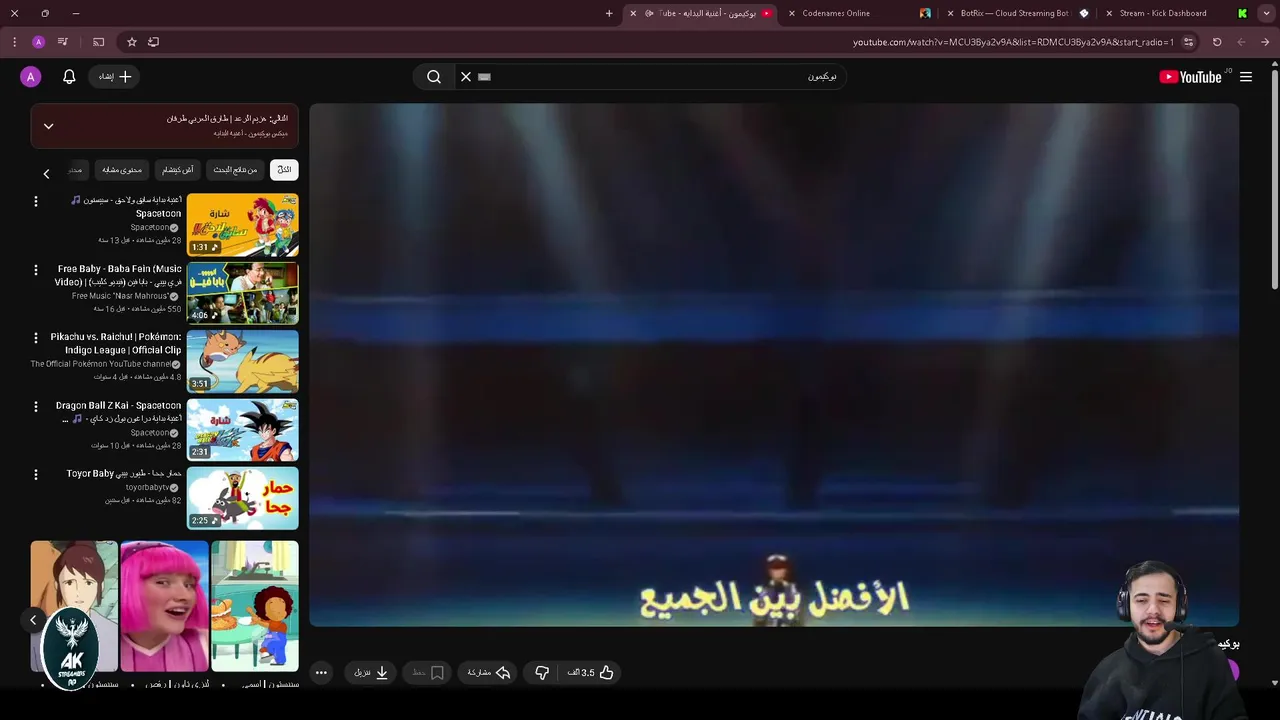Image resolution: width=1280 pixels, height=720 pixels.
Task: Open 'Free Baby - Baba Fein' title
Action: pyautogui.click(x=118, y=276)
